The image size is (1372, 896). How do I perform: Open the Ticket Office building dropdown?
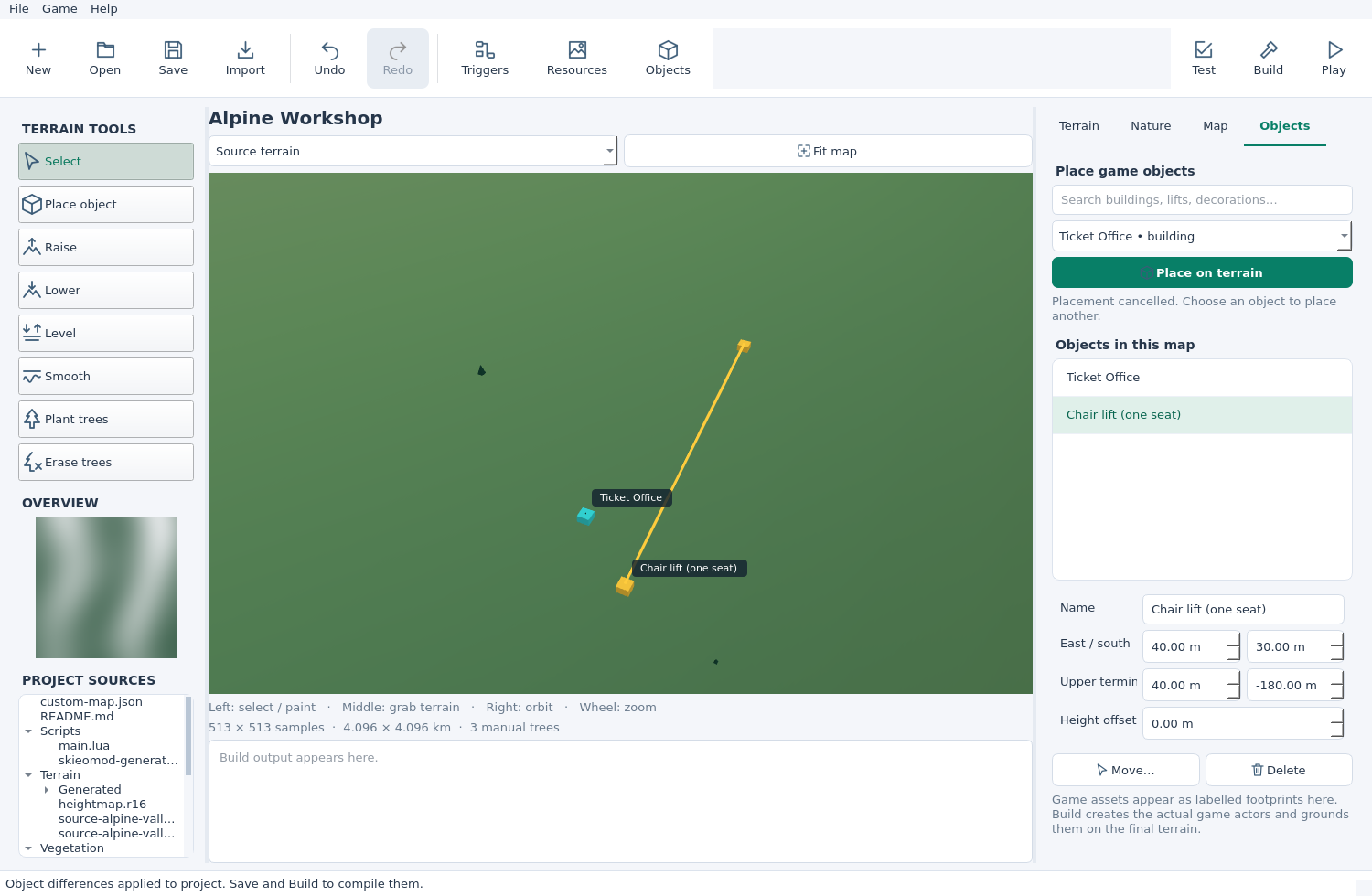click(x=1202, y=236)
